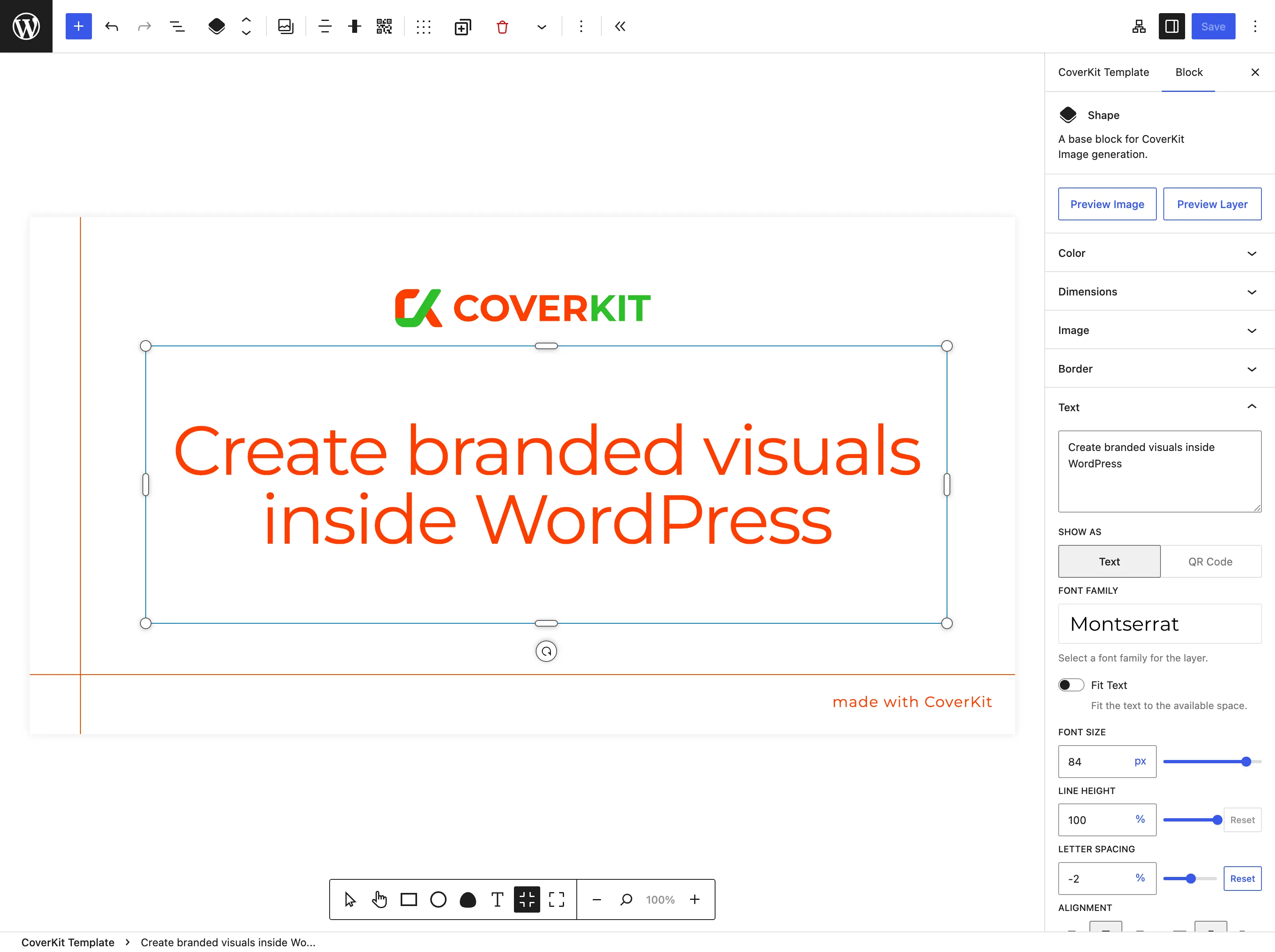Select the rectangle shape tool

pos(409,899)
